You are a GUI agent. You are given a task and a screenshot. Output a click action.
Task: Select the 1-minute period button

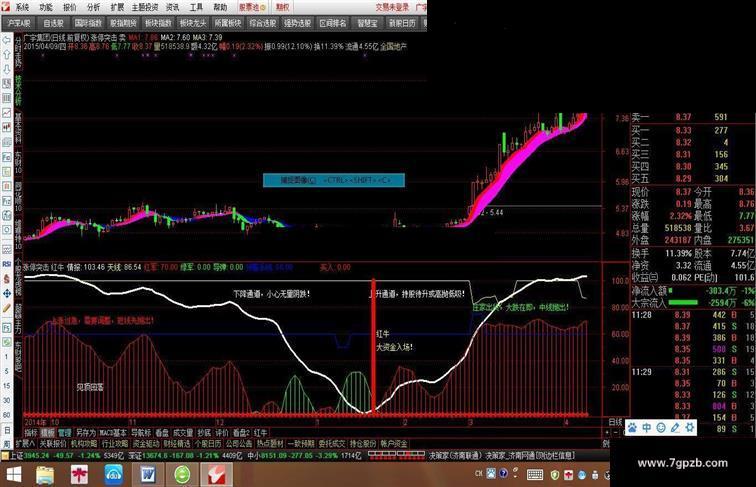[x=7, y=357]
